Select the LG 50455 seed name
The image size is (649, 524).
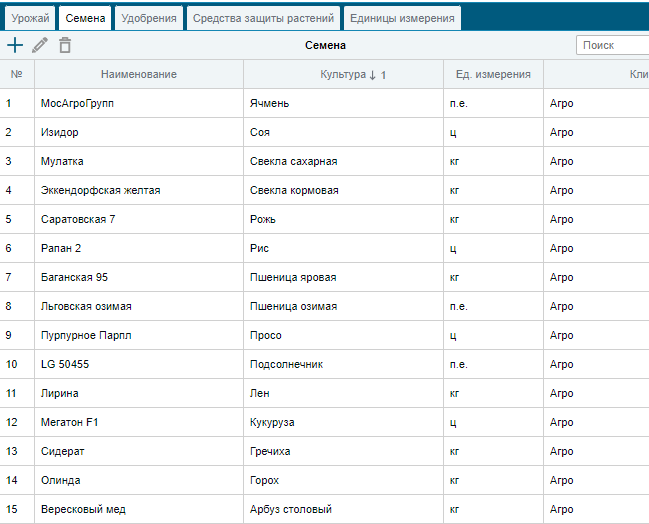click(x=65, y=364)
